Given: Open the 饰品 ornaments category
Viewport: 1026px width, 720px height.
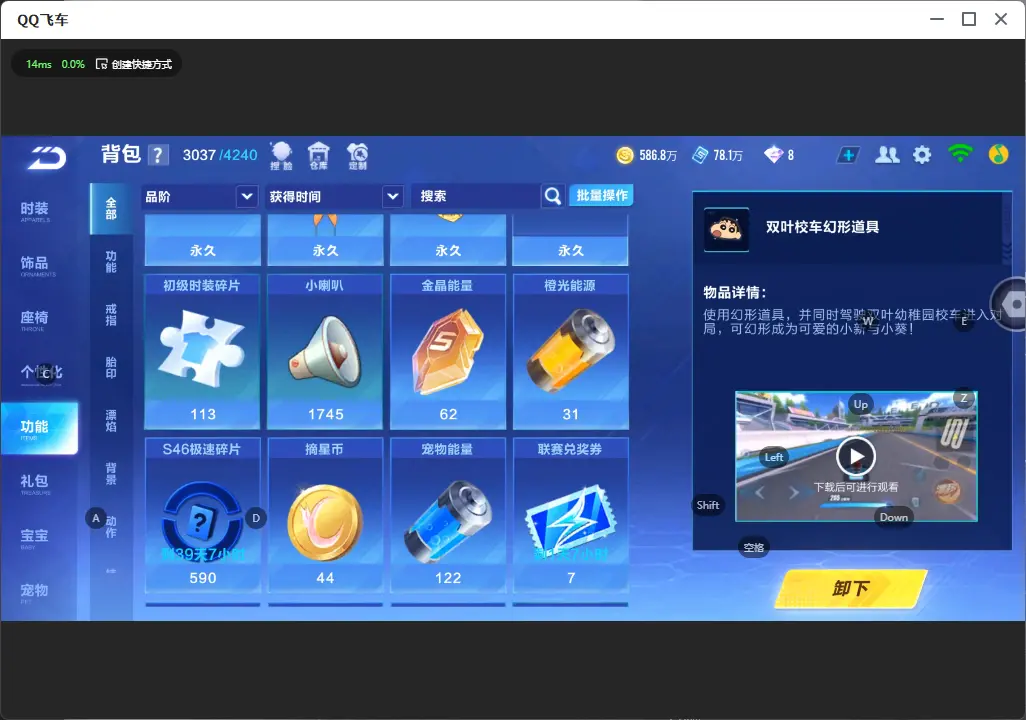Looking at the screenshot, I should pyautogui.click(x=35, y=265).
